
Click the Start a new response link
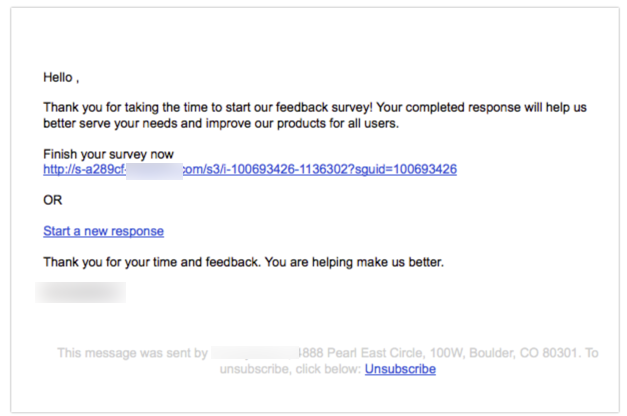[x=103, y=231]
